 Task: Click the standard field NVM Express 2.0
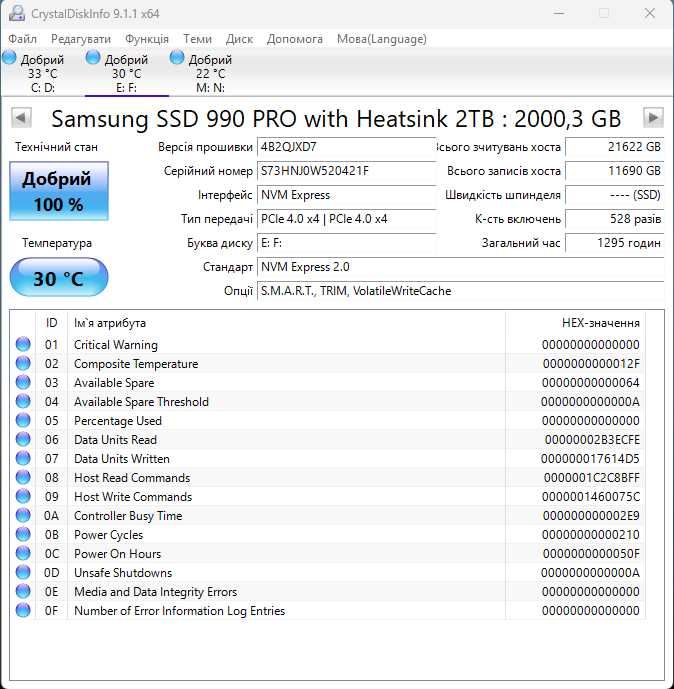460,267
